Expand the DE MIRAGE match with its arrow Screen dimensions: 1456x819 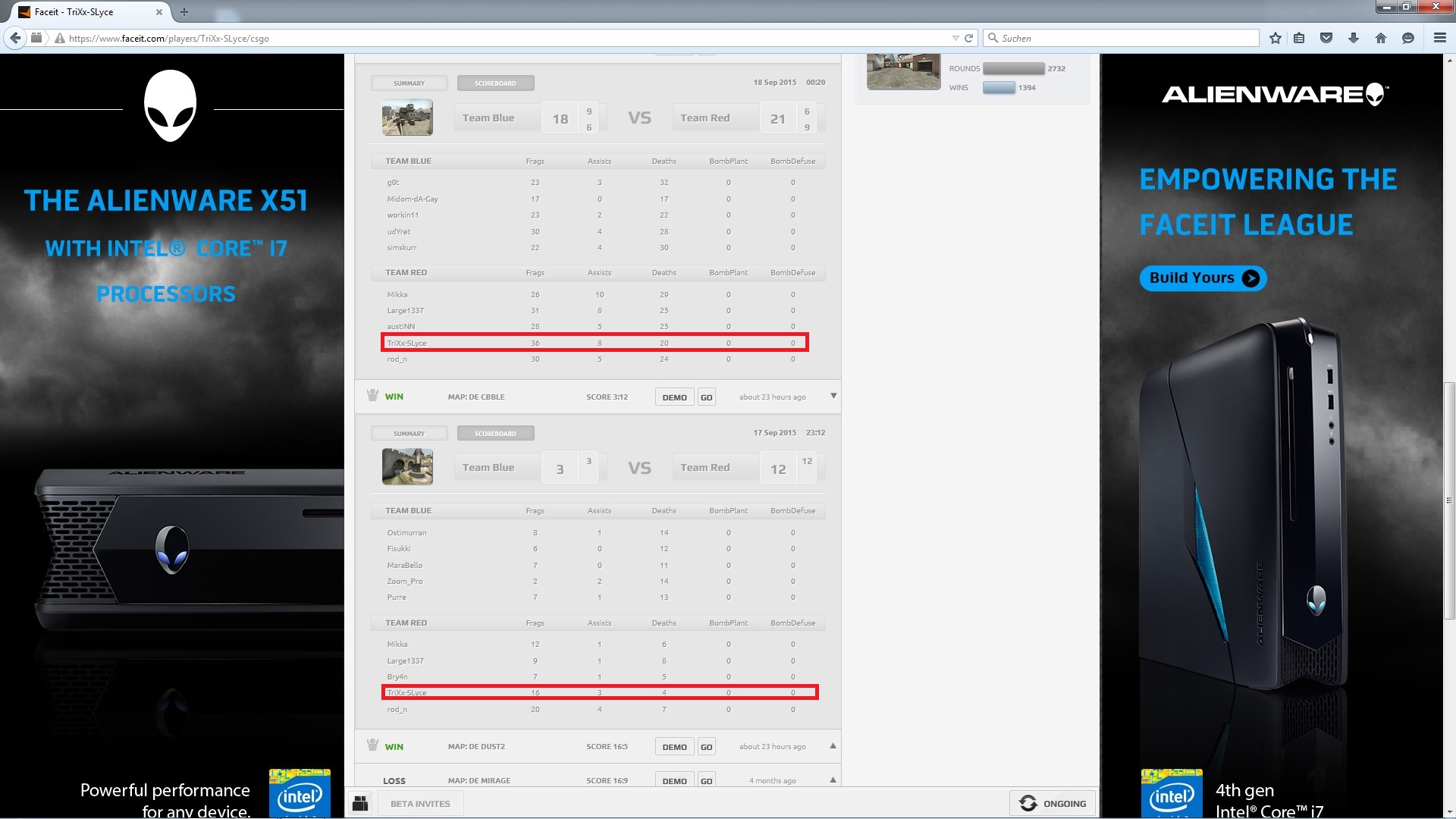(833, 780)
